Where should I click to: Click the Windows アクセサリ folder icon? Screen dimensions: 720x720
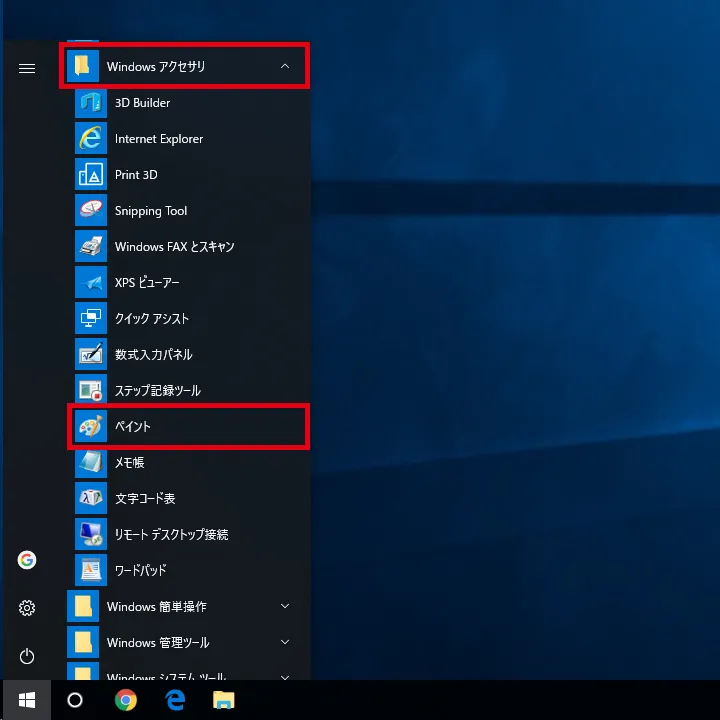83,66
